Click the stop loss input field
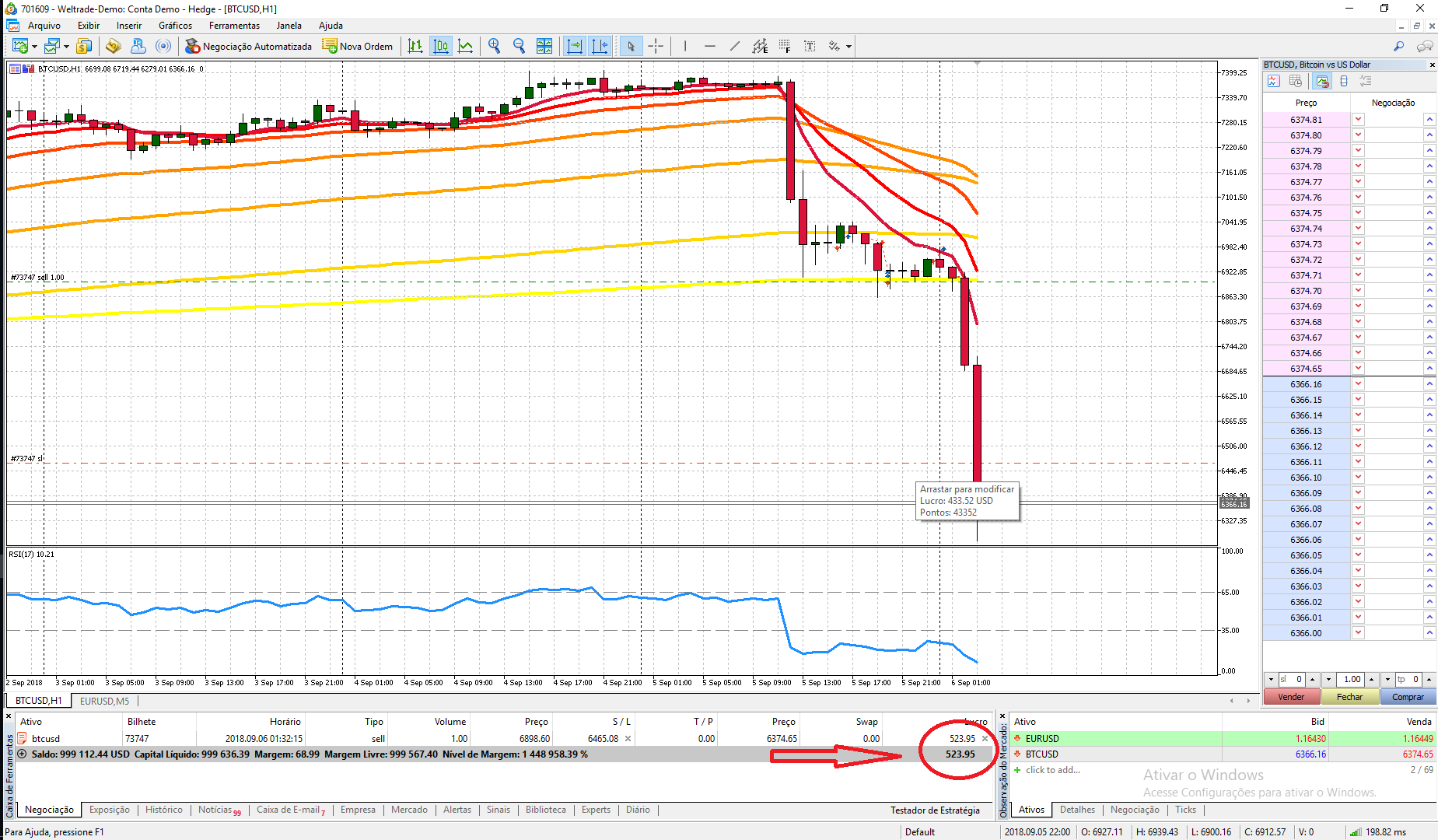Screen dimensions: 1438x840 1291,680
